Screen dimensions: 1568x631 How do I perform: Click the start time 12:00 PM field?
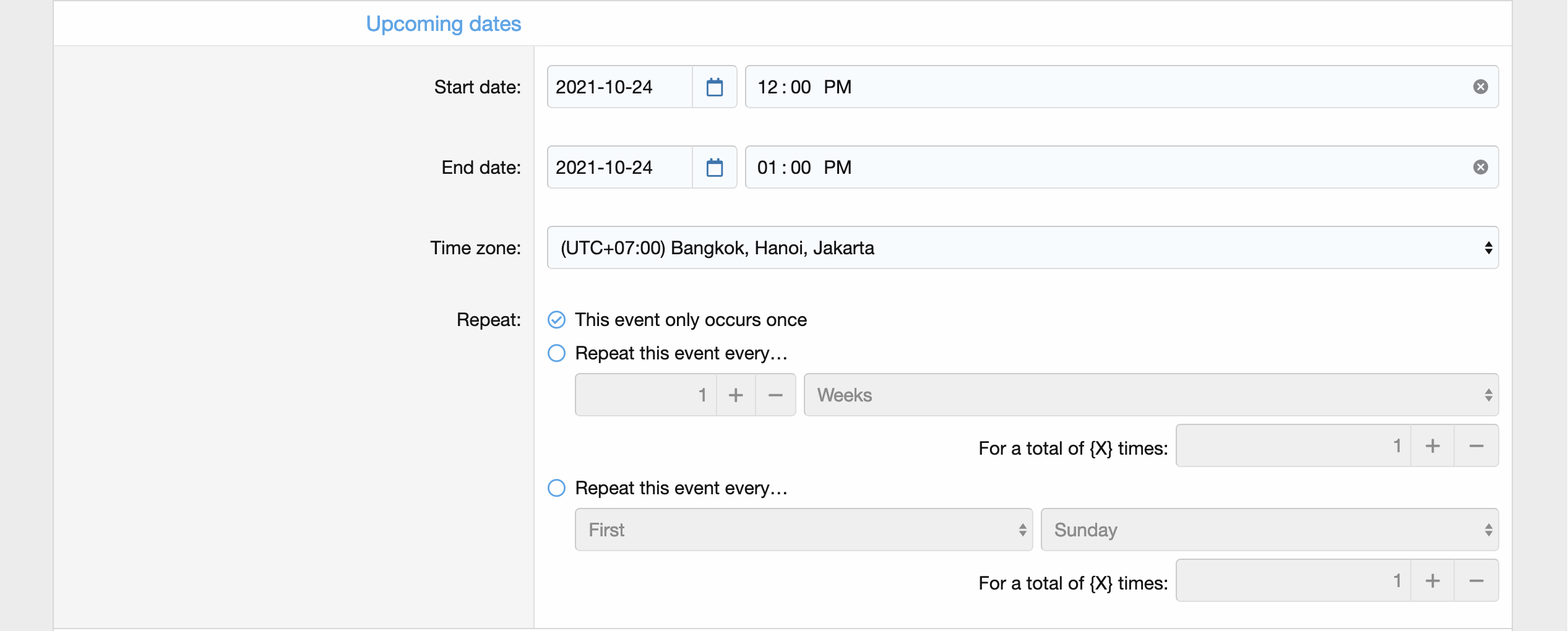click(1122, 87)
